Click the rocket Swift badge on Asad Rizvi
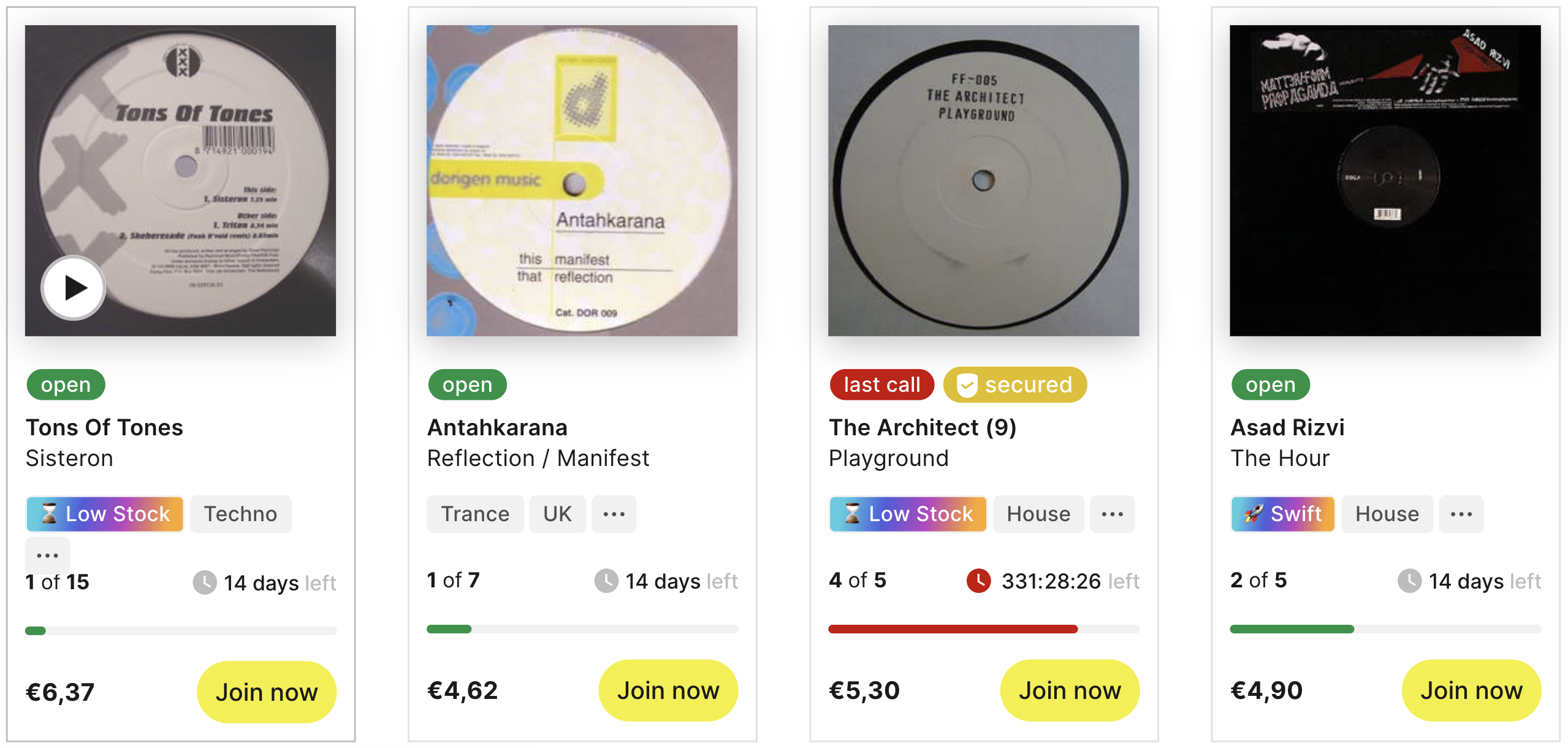Image resolution: width=1568 pixels, height=748 pixels. tap(1283, 514)
